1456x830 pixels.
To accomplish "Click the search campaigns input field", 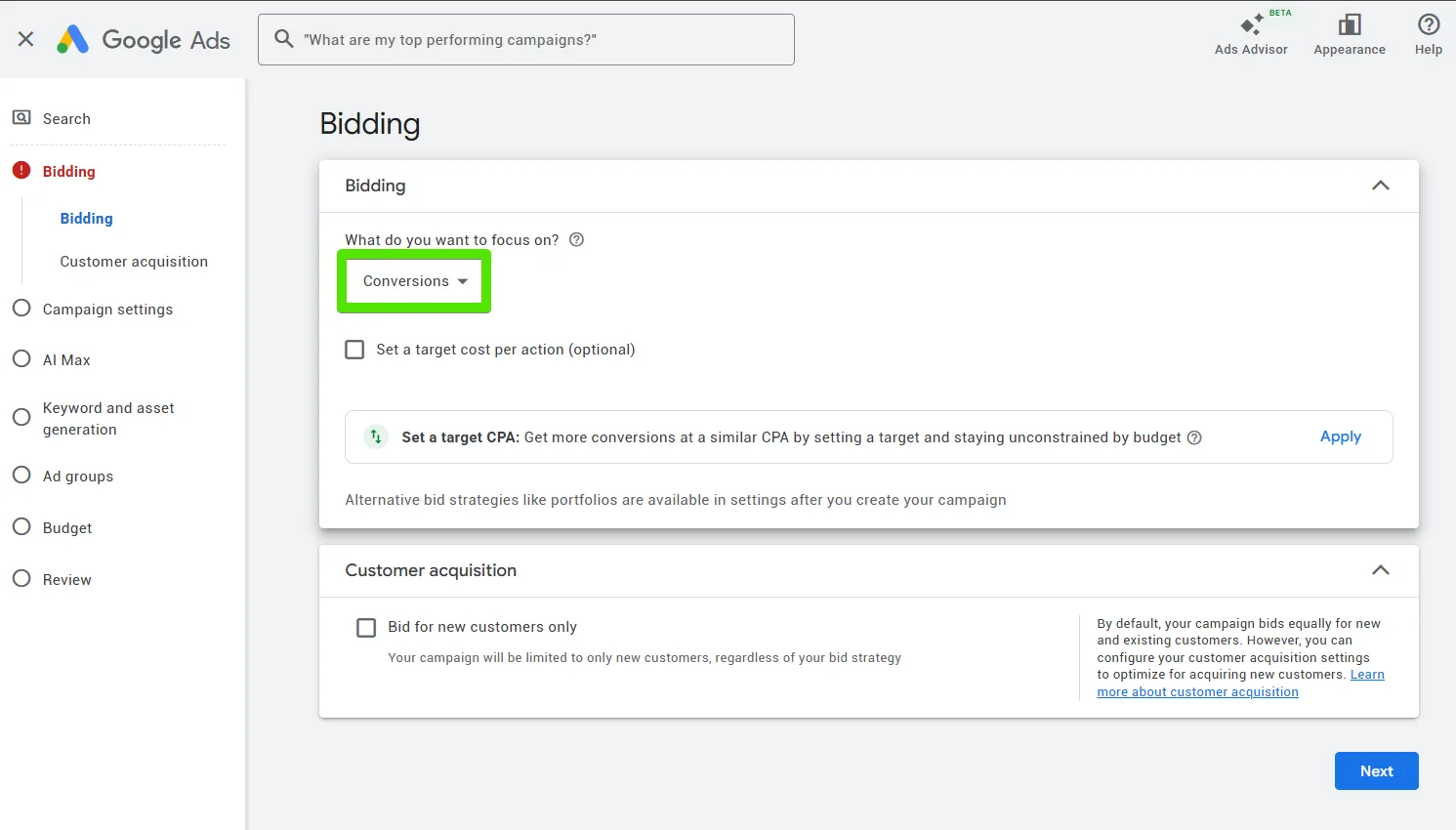I will (526, 40).
